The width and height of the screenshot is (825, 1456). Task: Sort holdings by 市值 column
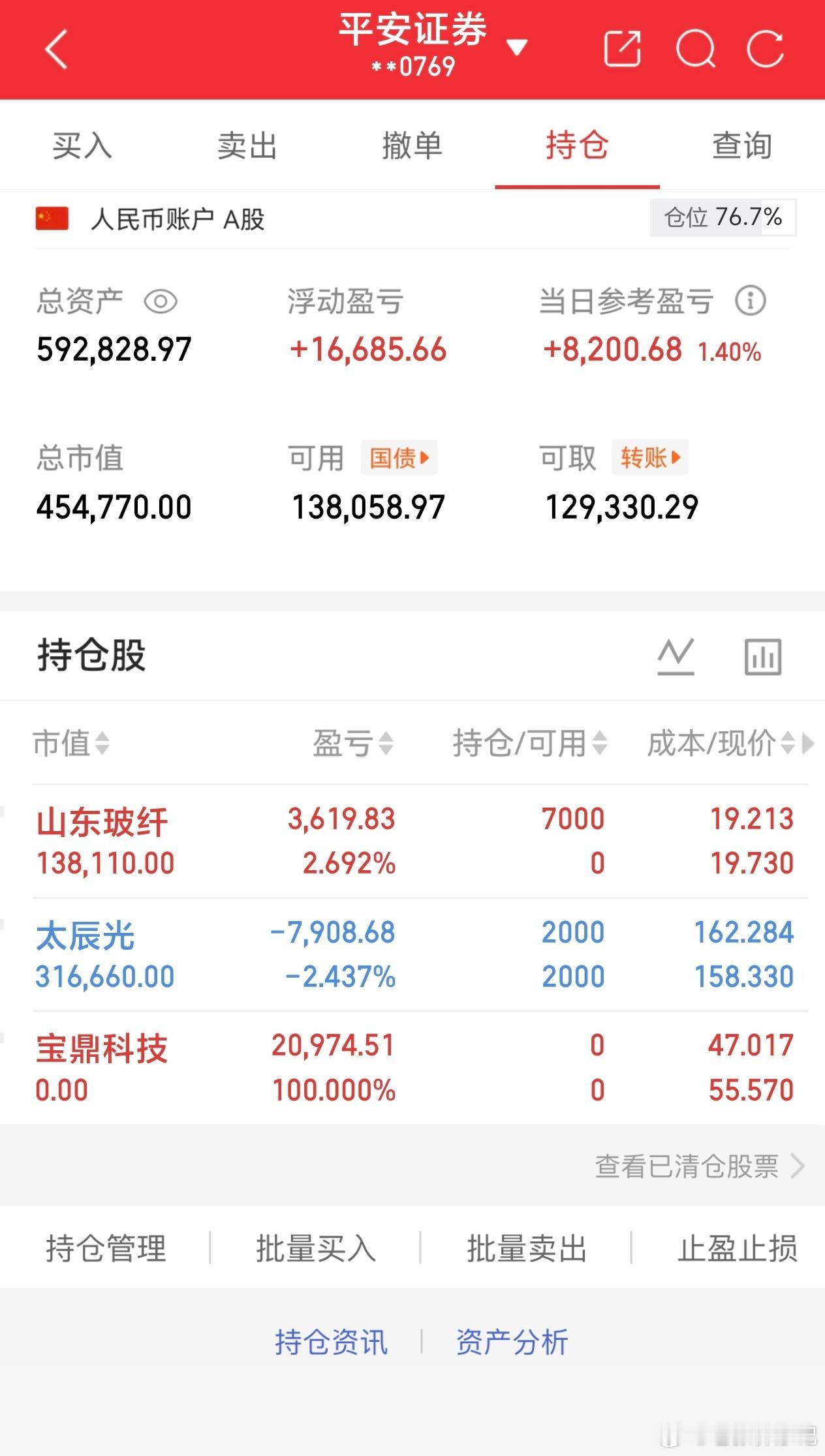[71, 742]
